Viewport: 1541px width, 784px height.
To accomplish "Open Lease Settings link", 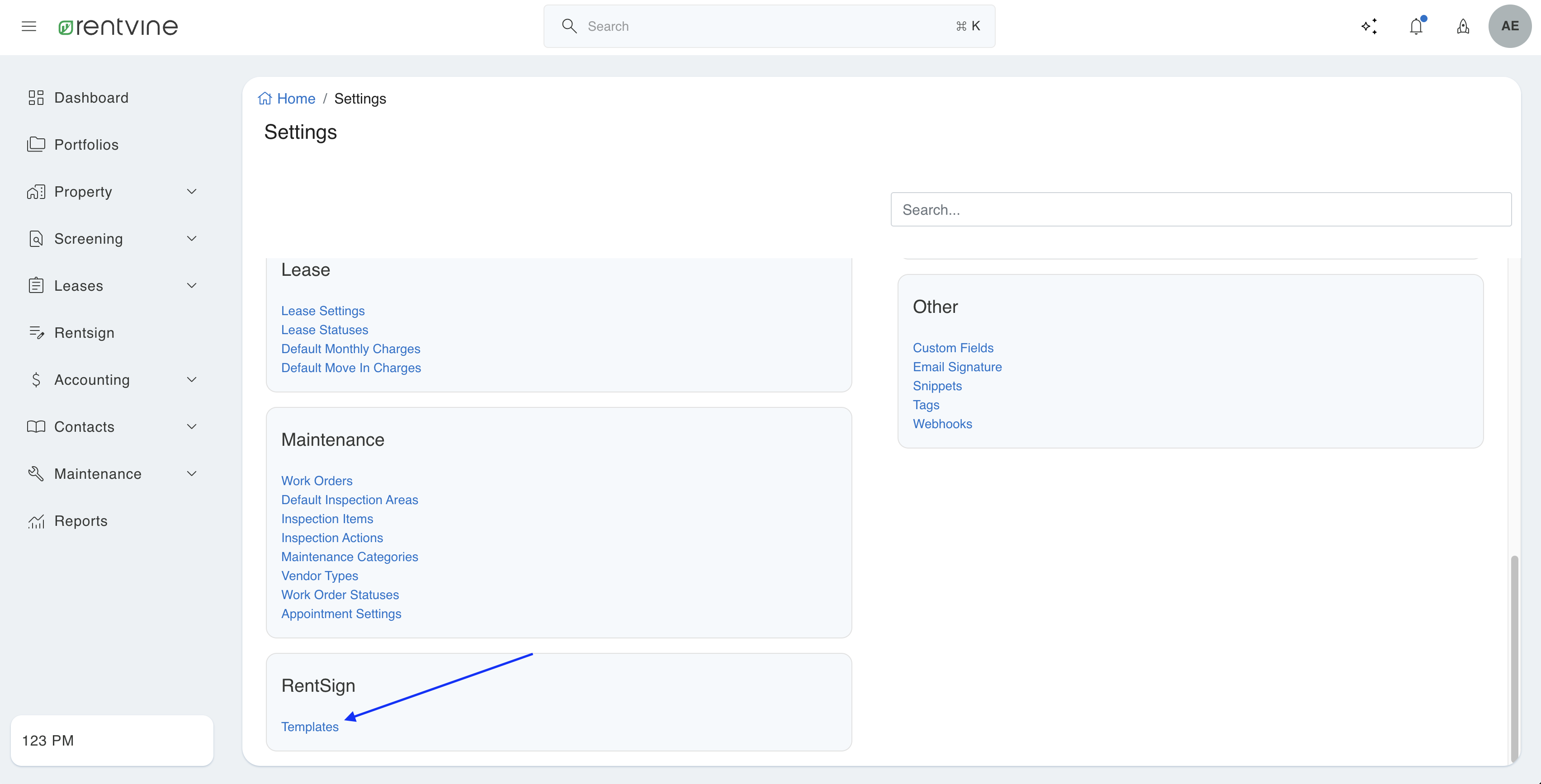I will point(322,311).
